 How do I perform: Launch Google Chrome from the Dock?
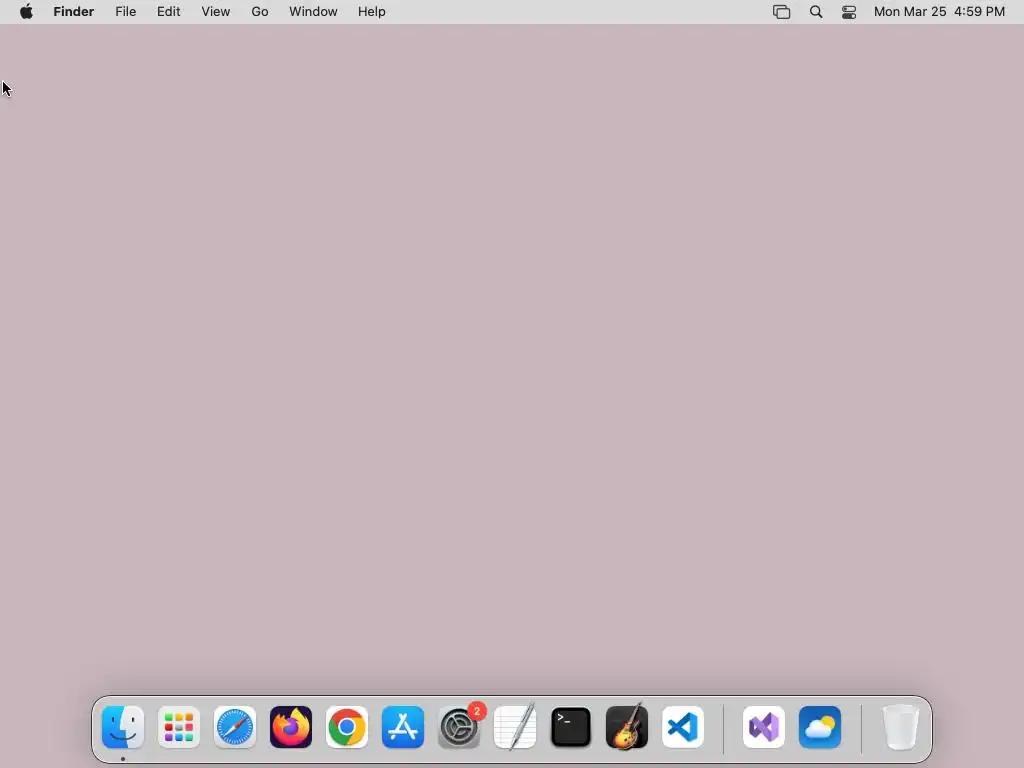[x=347, y=727]
